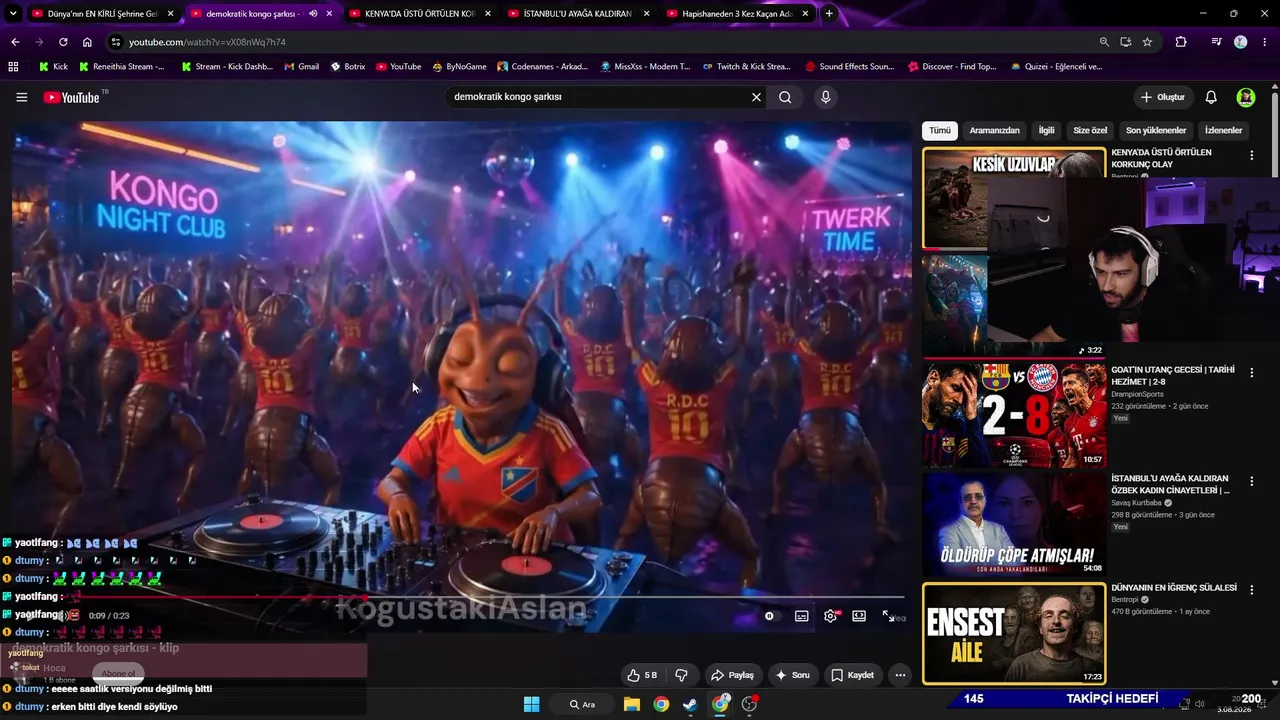Close the 'demokratik kongo şarkısı' tab

[329, 14]
